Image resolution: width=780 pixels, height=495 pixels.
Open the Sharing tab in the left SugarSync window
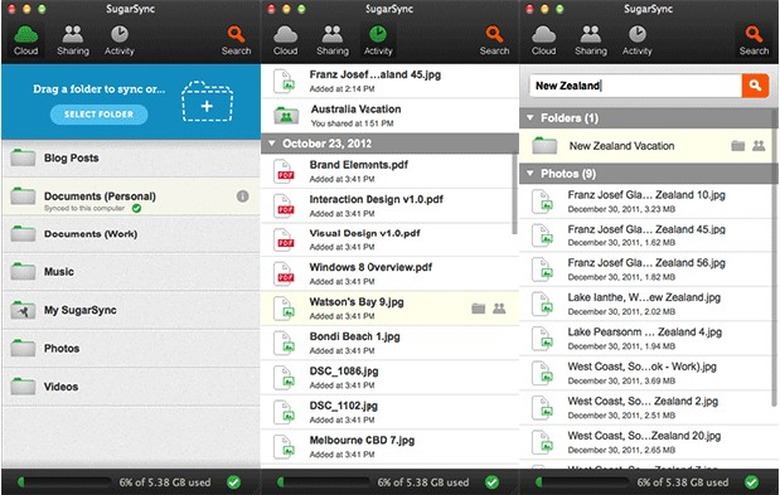(x=73, y=40)
